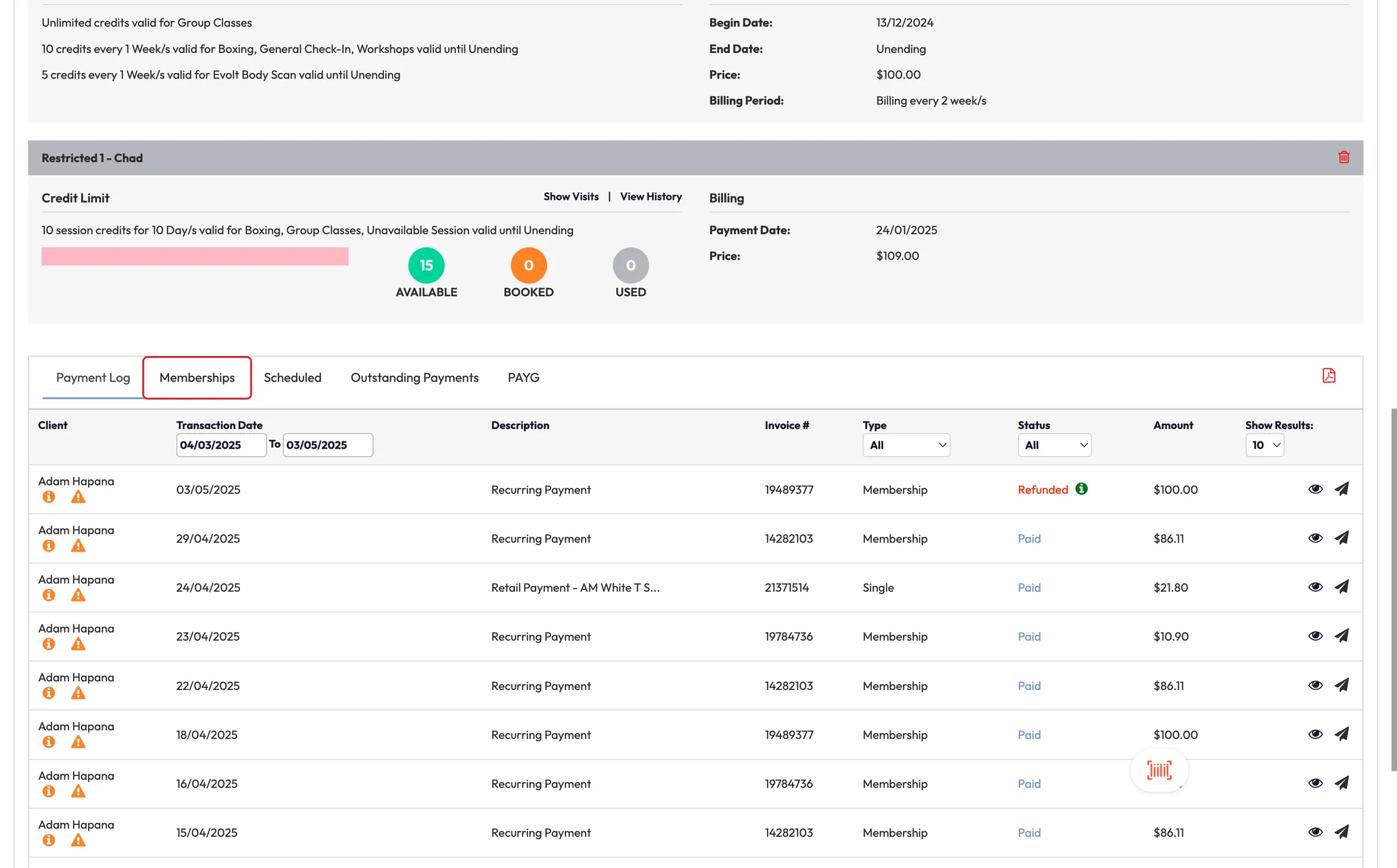Open the Outstanding Payments tab
Viewport: 1397px width, 868px height.
414,378
